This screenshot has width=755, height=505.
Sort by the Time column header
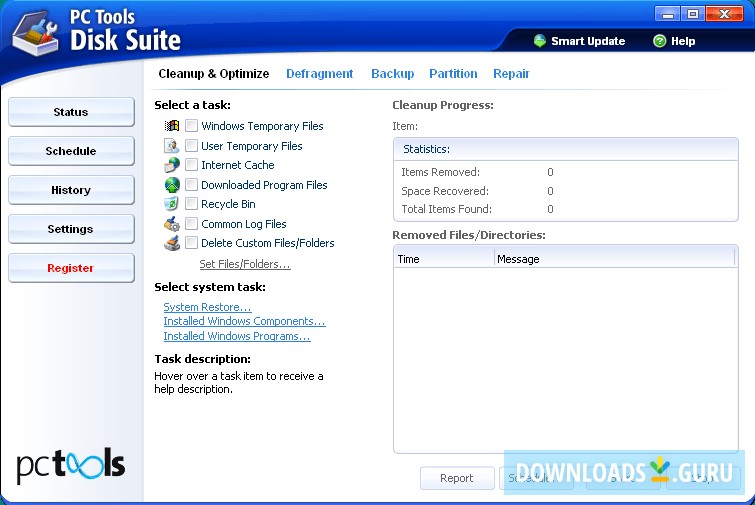click(444, 259)
